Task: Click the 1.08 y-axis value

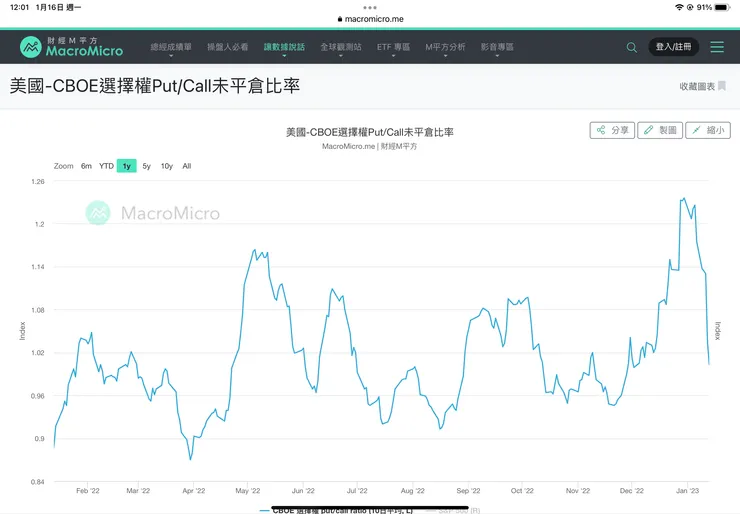Action: 38,310
